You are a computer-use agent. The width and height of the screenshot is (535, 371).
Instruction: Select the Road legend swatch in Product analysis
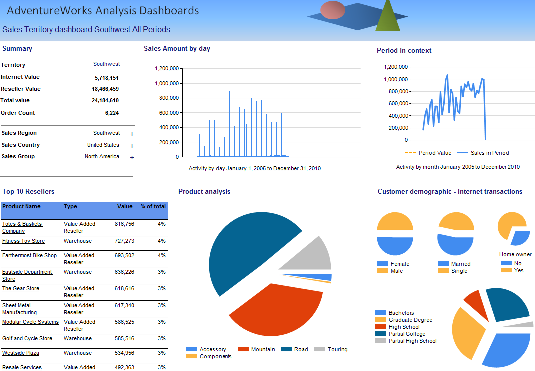(x=287, y=349)
